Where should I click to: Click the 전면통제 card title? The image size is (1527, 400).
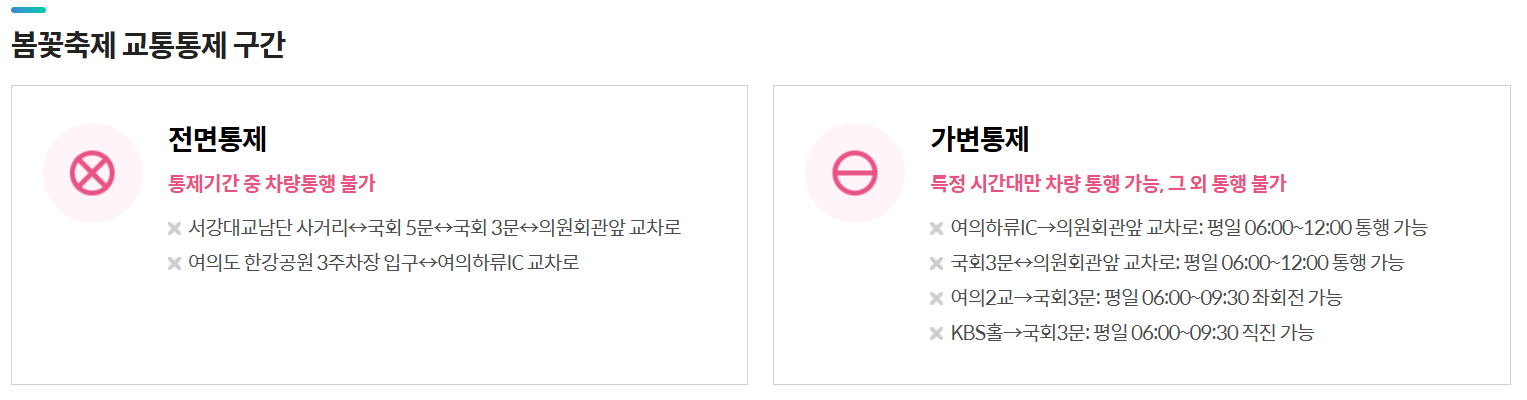tap(217, 139)
